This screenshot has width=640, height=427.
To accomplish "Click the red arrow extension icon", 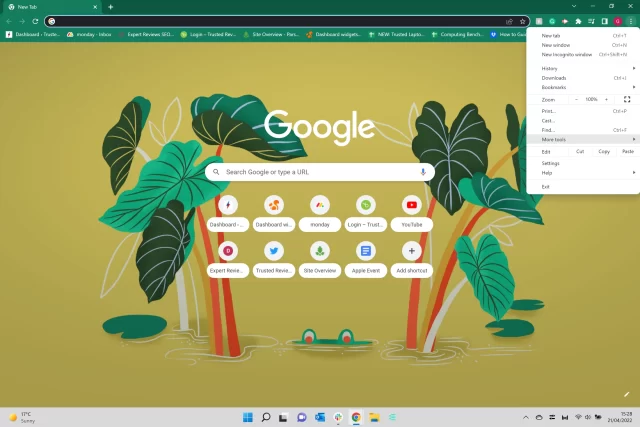I will click(x=565, y=21).
